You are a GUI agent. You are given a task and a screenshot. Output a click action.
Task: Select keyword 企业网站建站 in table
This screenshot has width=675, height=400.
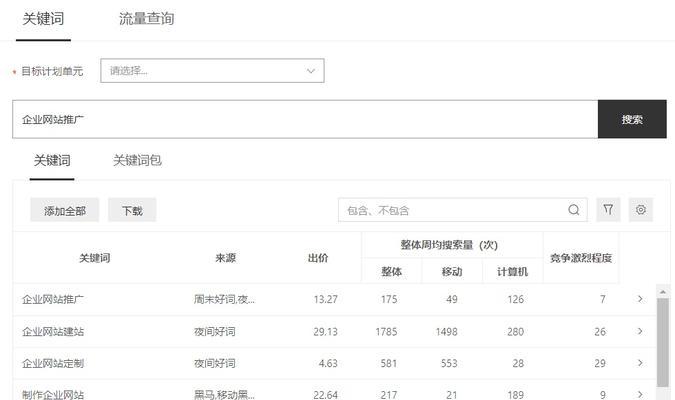tap(53, 332)
